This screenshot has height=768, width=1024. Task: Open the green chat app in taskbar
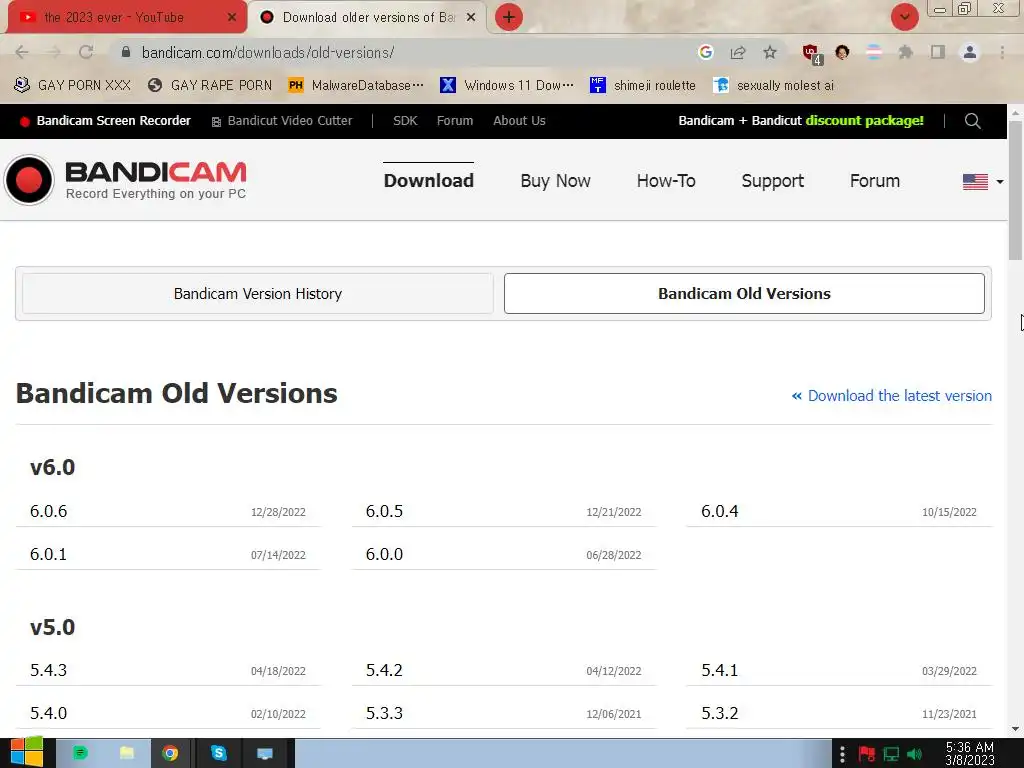(x=80, y=754)
